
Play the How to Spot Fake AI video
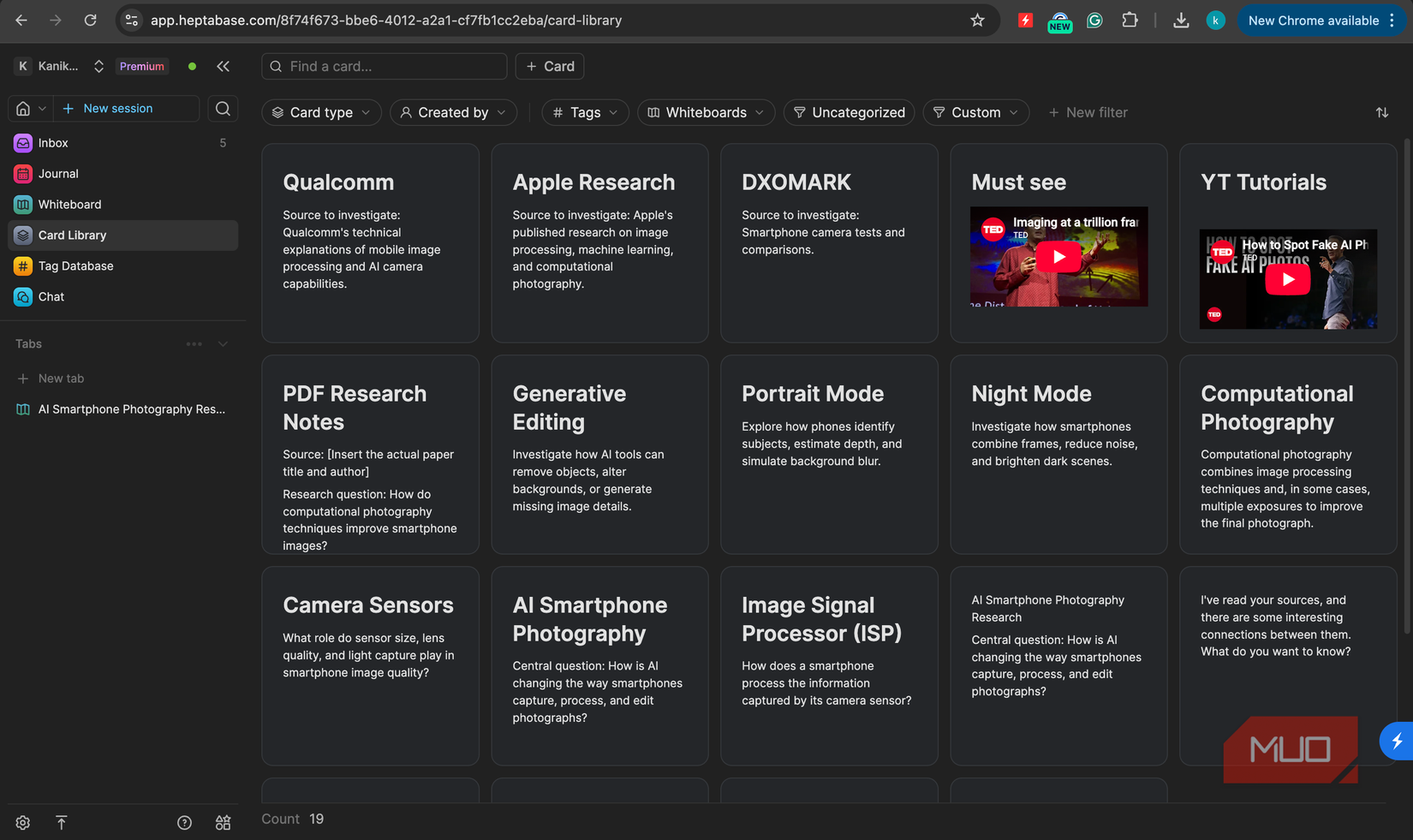click(x=1288, y=279)
